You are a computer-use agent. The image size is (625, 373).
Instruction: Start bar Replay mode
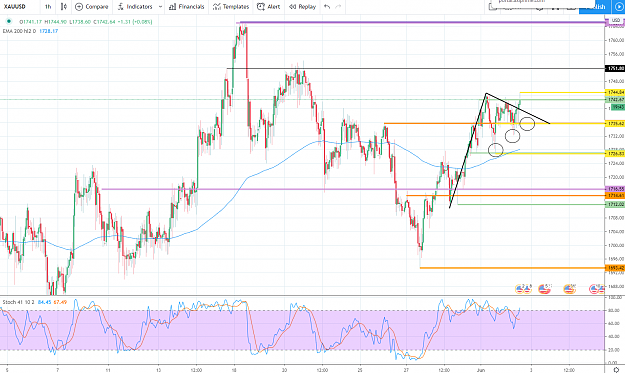(303, 7)
